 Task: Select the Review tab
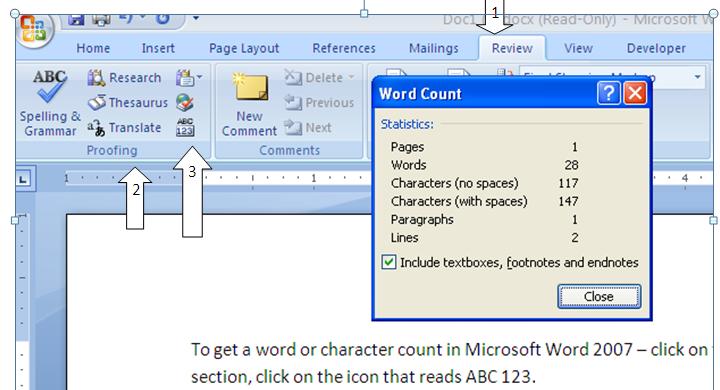point(512,48)
